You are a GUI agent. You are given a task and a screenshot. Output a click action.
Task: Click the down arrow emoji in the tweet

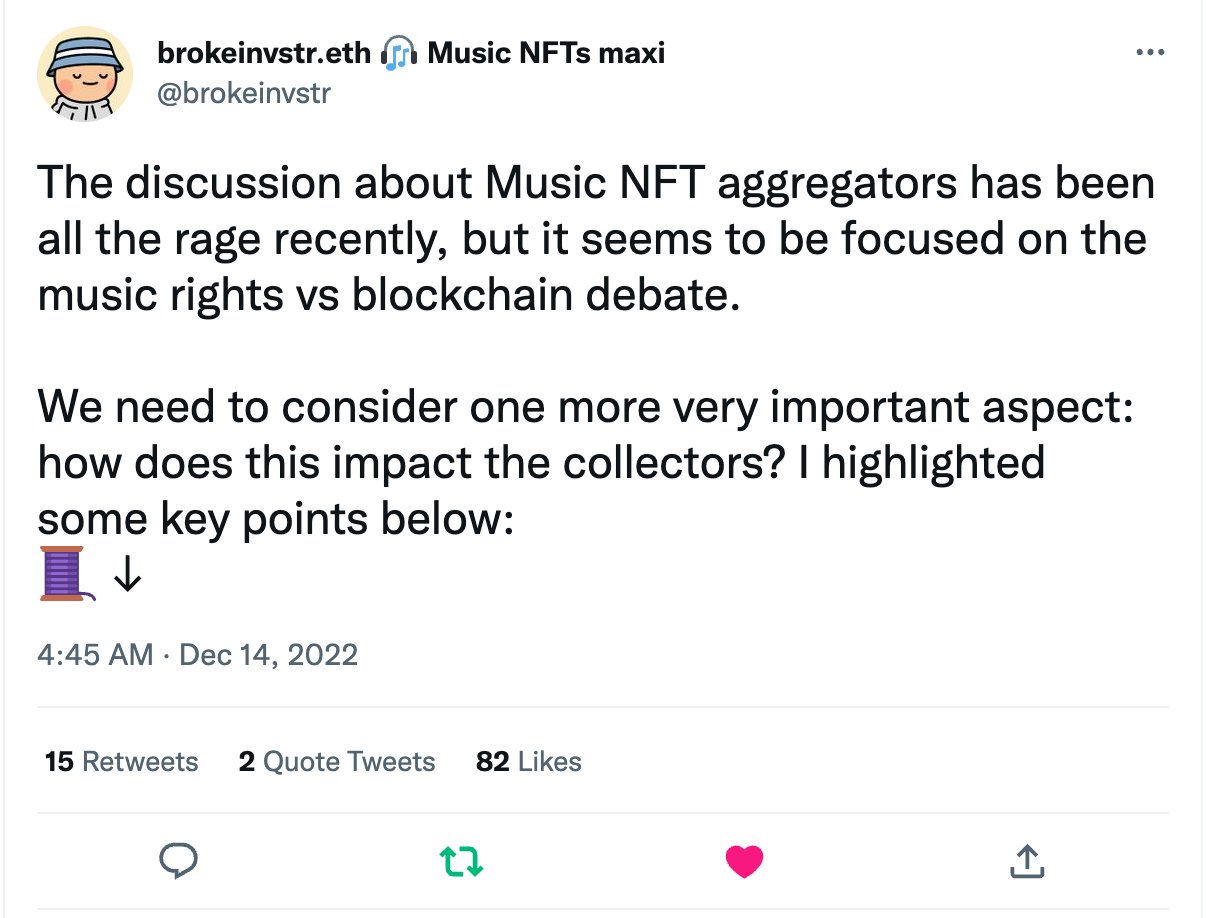[x=128, y=573]
